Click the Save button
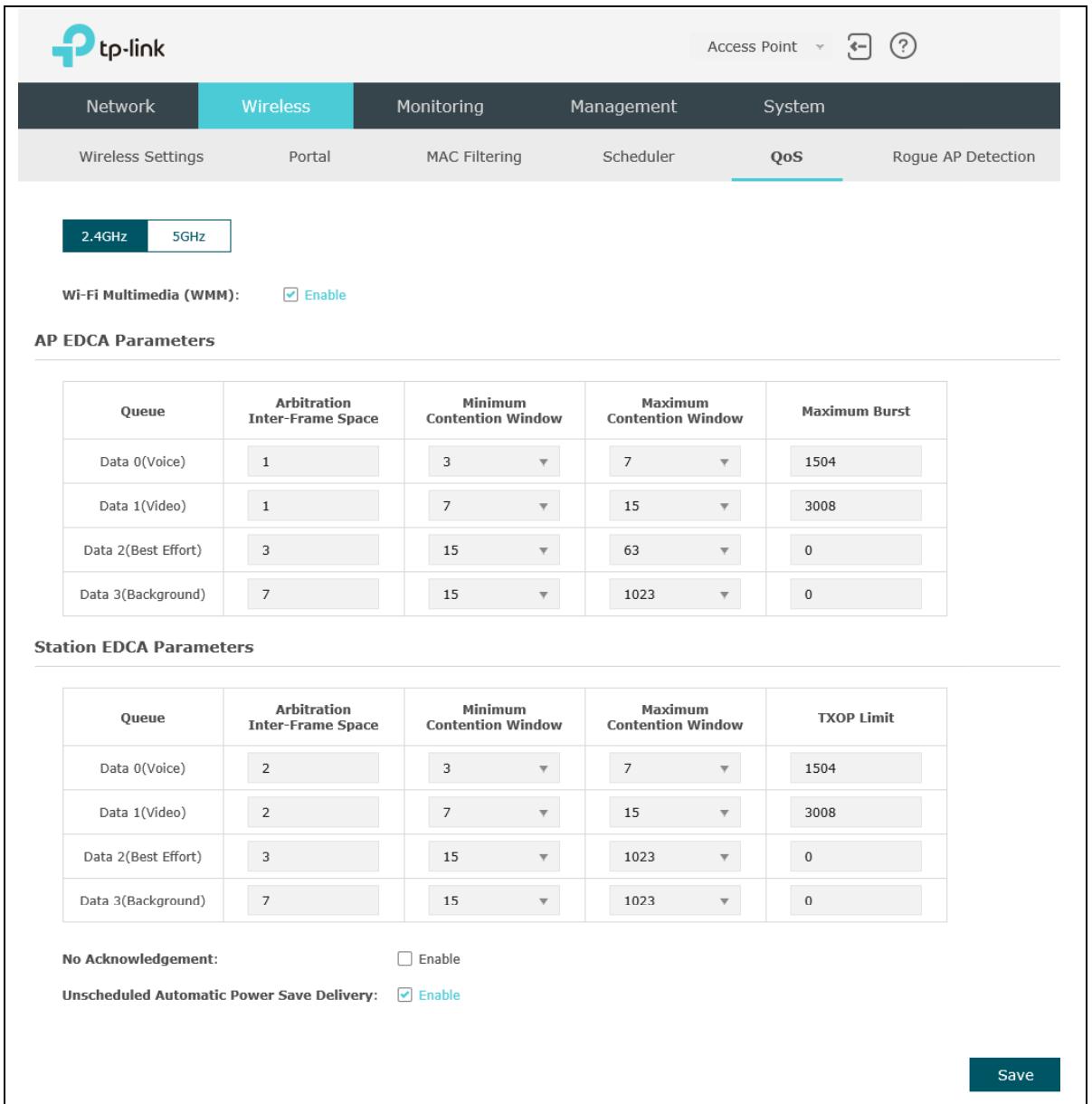Image resolution: width=1092 pixels, height=1104 pixels. (1015, 1075)
